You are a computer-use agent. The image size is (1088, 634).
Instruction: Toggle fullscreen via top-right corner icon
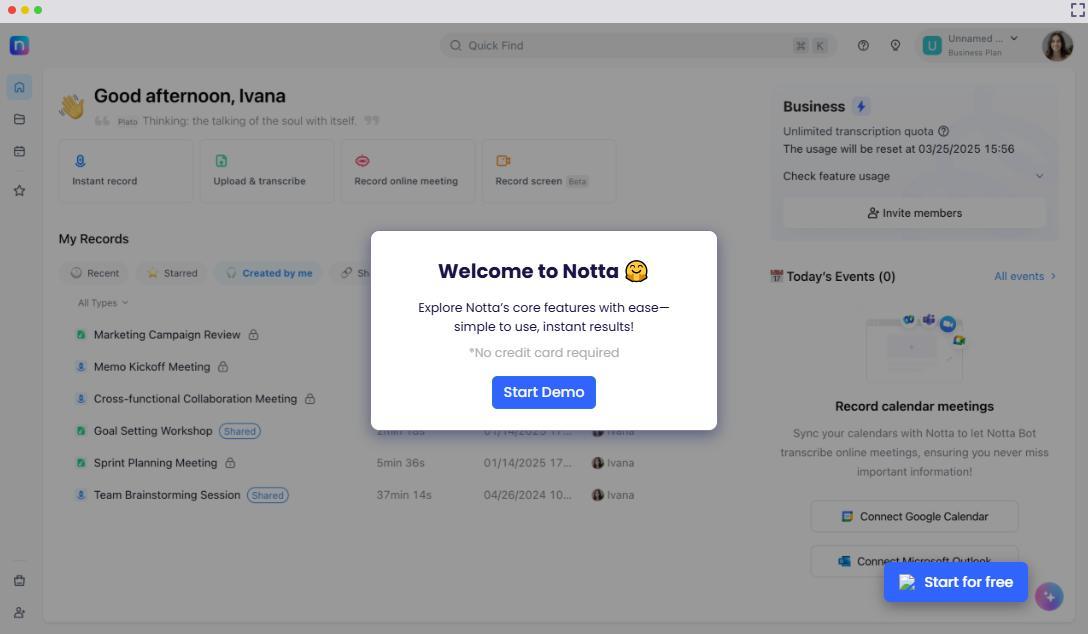tap(1077, 10)
